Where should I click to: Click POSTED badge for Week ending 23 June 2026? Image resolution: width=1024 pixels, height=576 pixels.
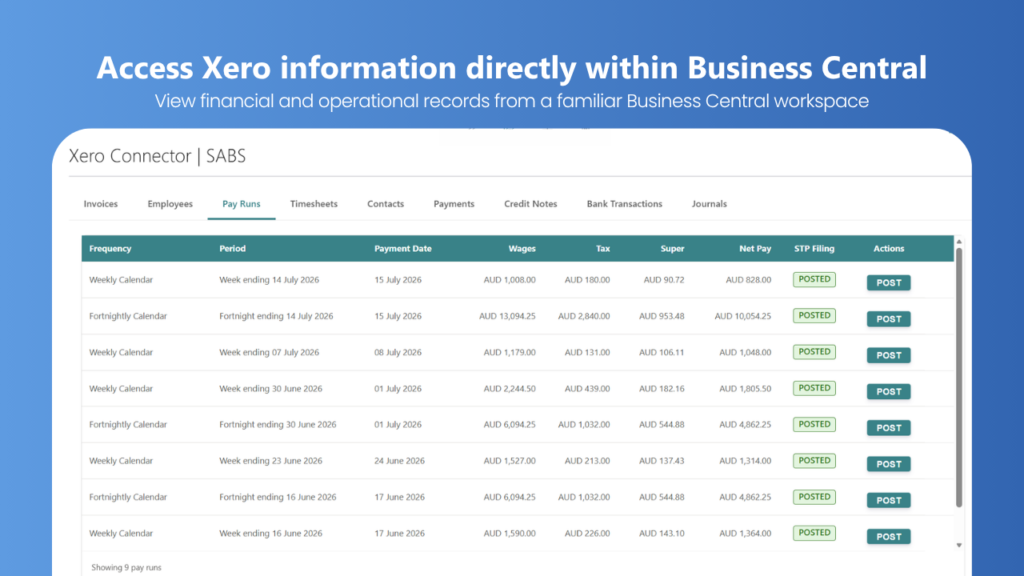(814, 460)
